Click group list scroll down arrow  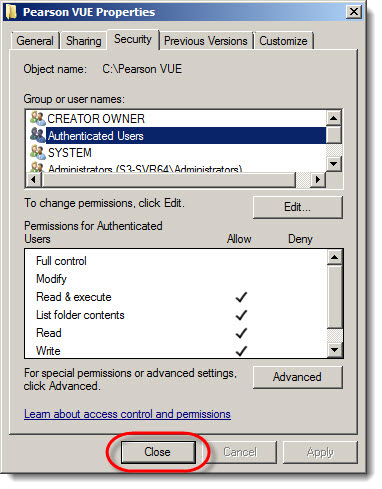click(x=334, y=164)
